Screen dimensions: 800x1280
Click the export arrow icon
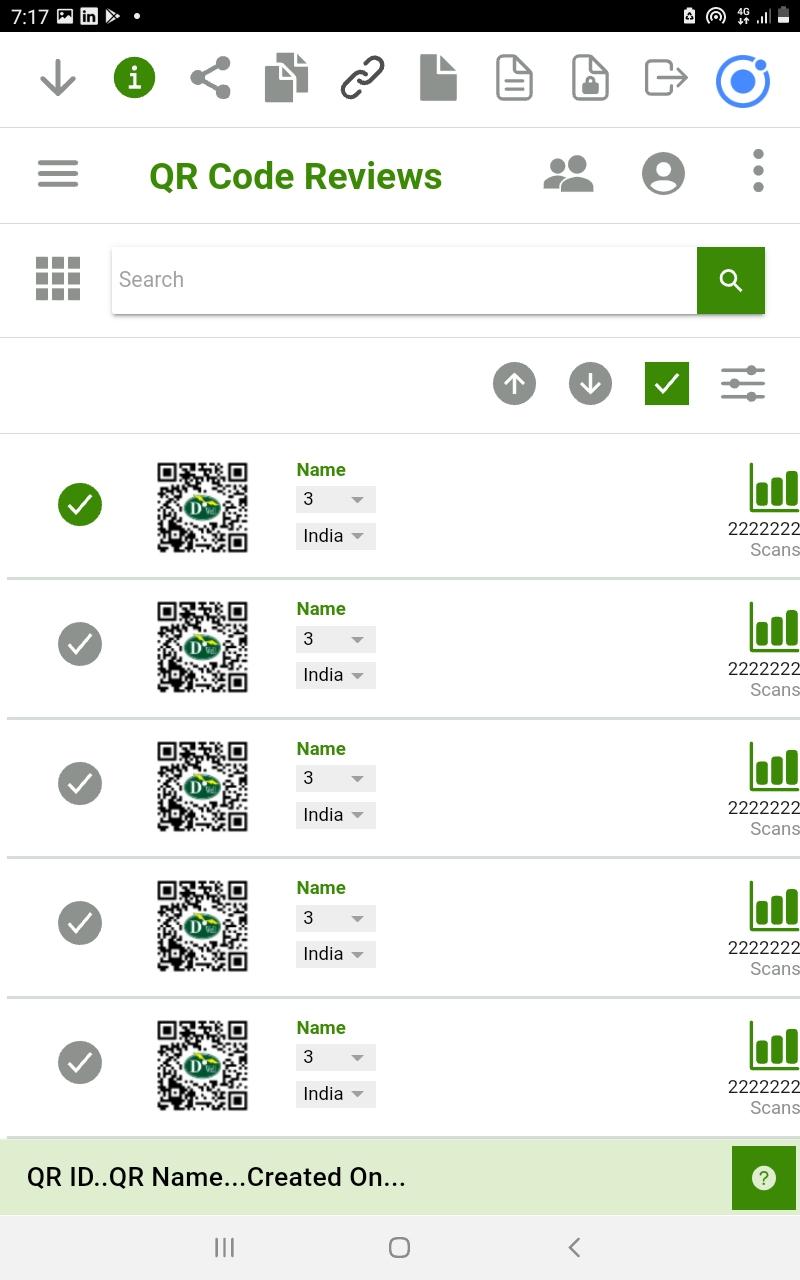coord(666,77)
